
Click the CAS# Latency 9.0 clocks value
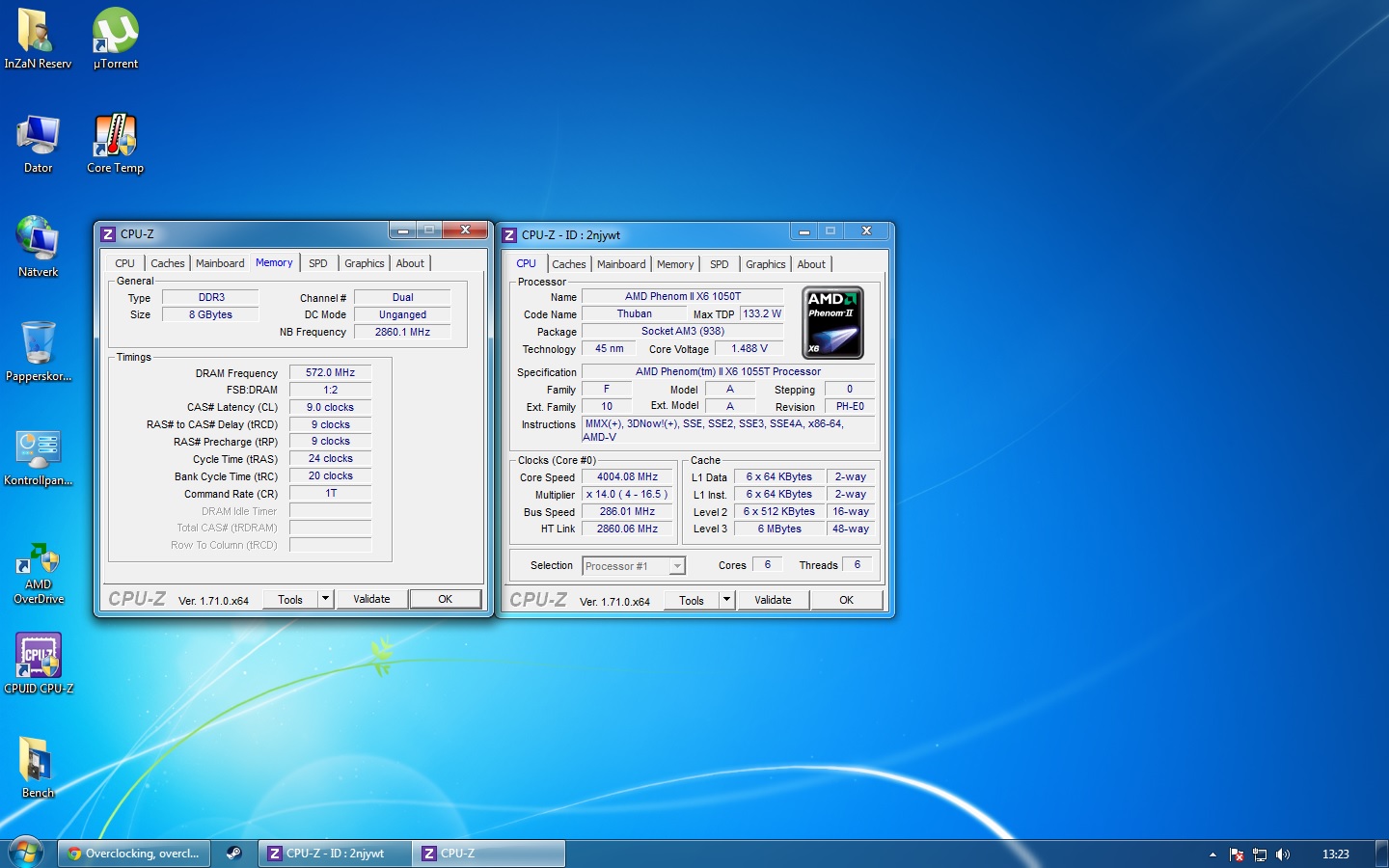(330, 407)
